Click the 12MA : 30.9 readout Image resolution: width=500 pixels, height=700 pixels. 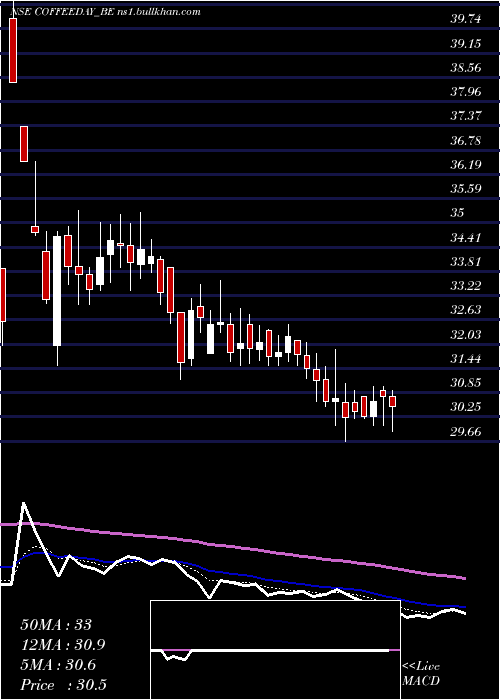pyautogui.click(x=64, y=645)
